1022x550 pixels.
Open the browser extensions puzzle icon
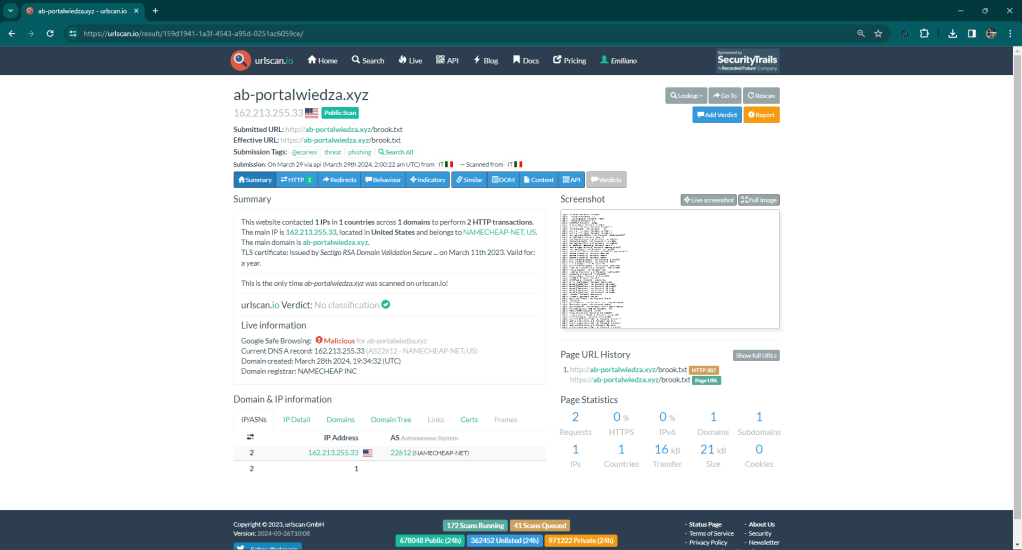[924, 33]
